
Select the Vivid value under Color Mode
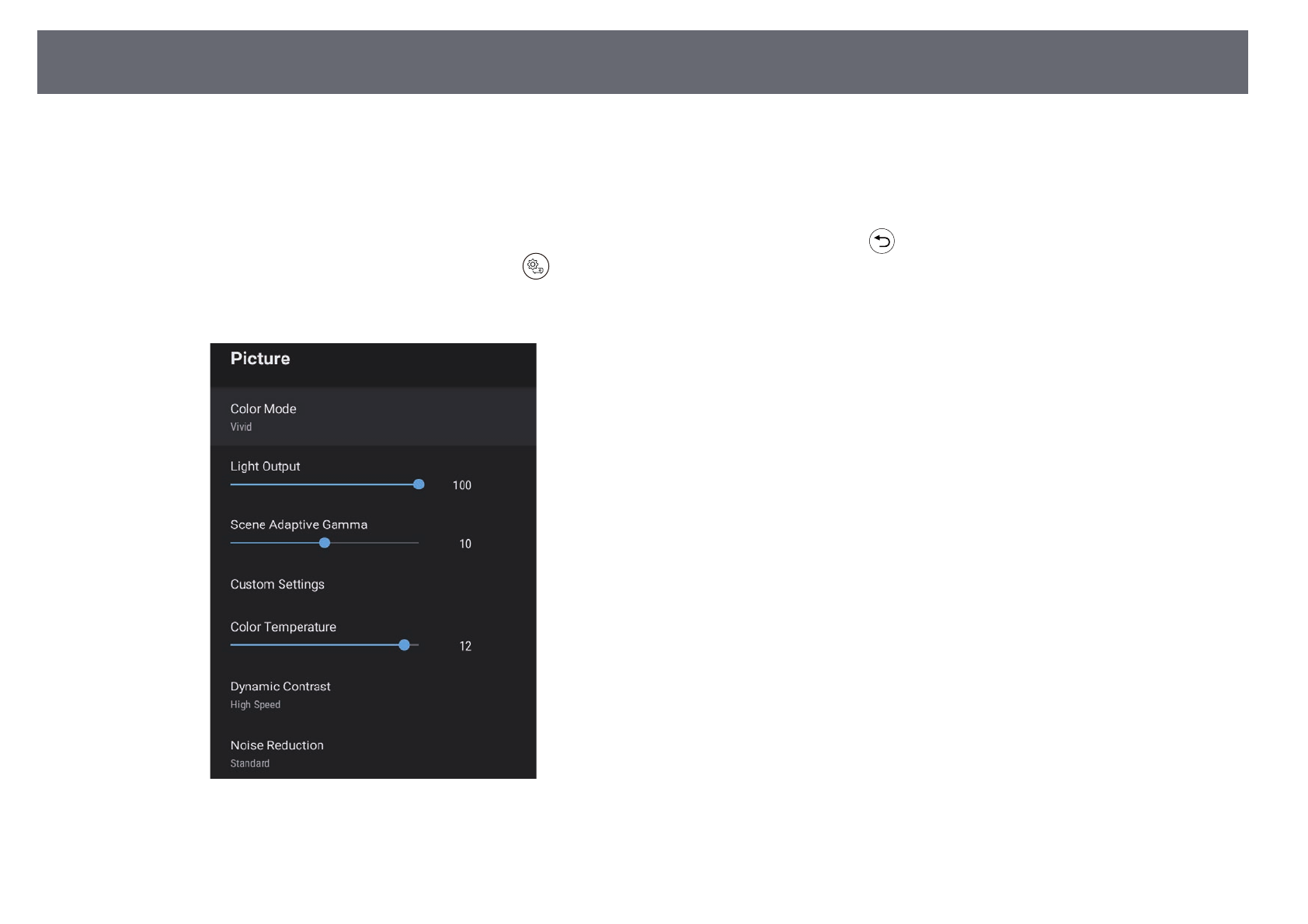[x=241, y=427]
